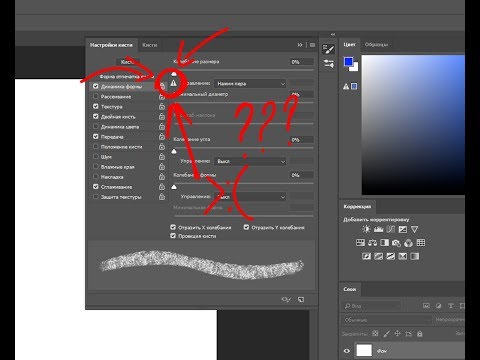Click lock image pixels brush icon

(x=386, y=333)
